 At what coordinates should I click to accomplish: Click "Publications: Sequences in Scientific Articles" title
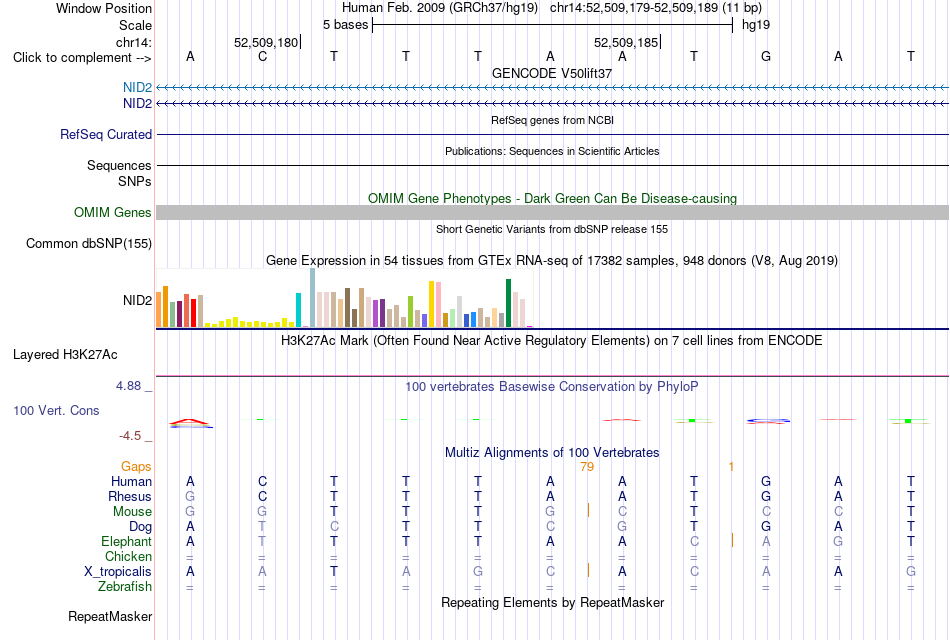point(552,151)
